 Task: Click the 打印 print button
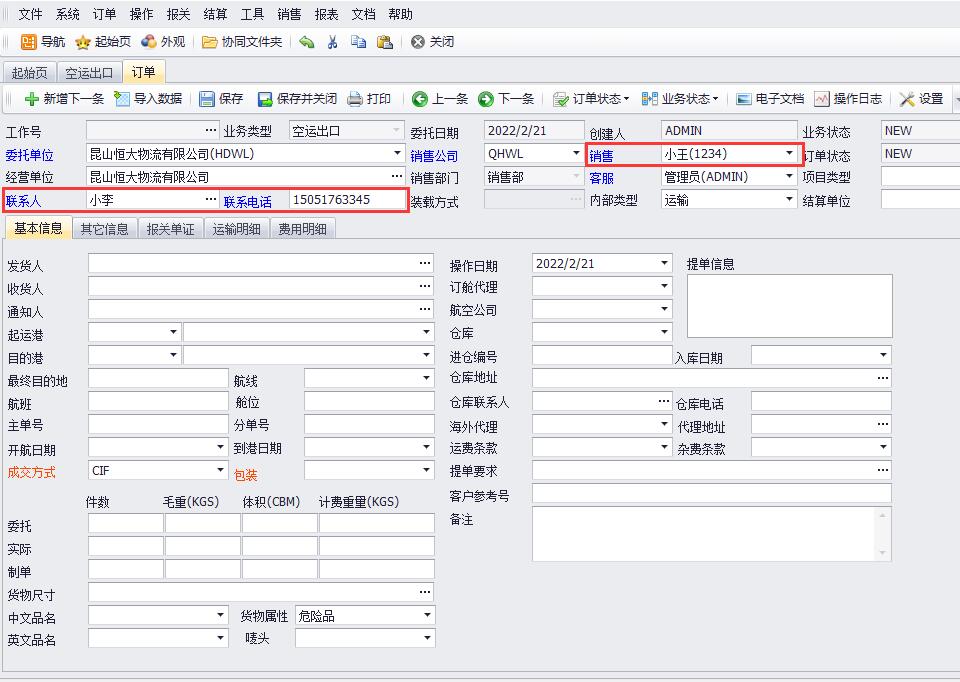(x=369, y=99)
